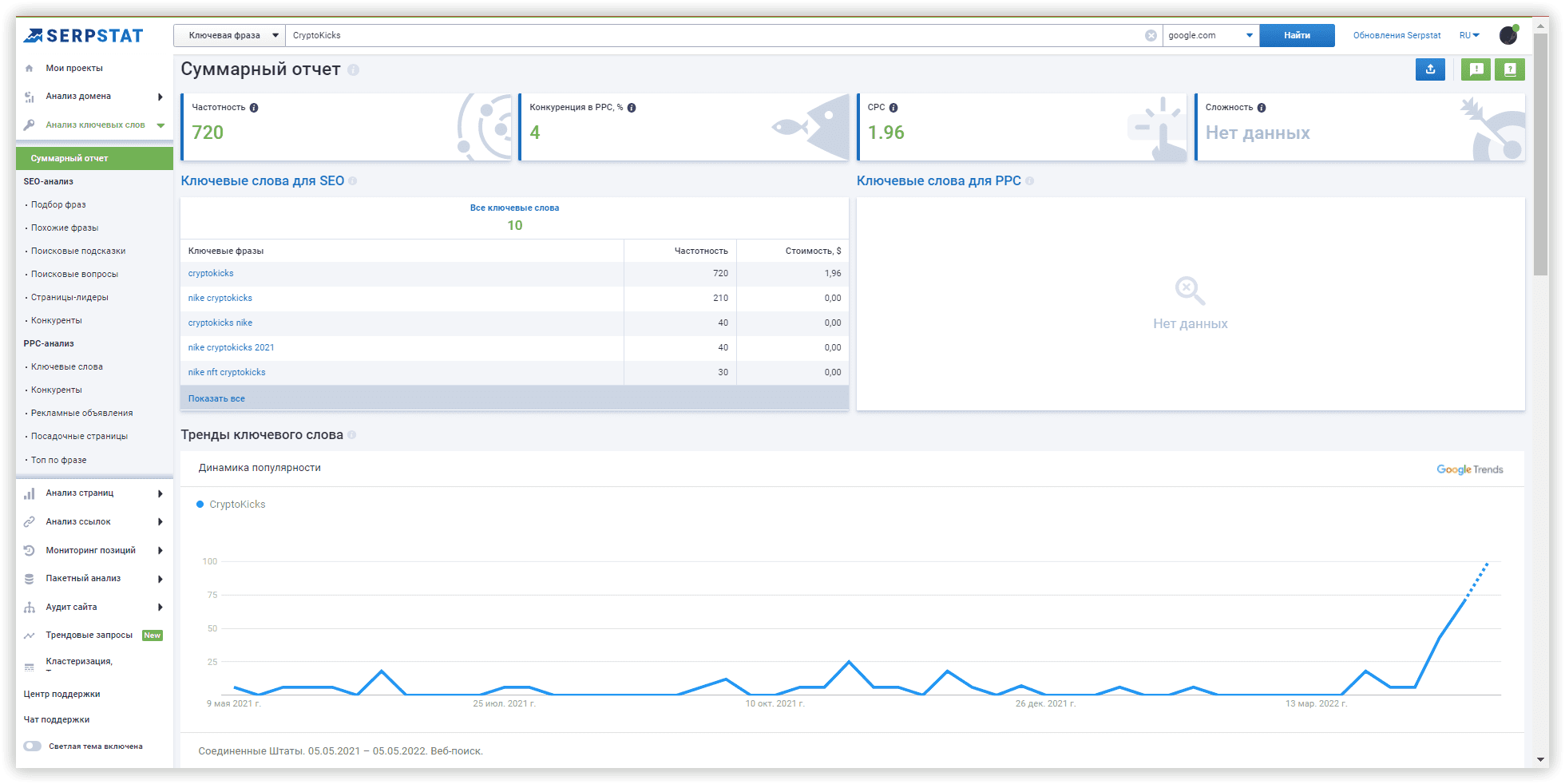Viewport: 1565px width, 784px height.
Task: Expand the Анализ страниц submenu arrow
Action: pyautogui.click(x=160, y=493)
